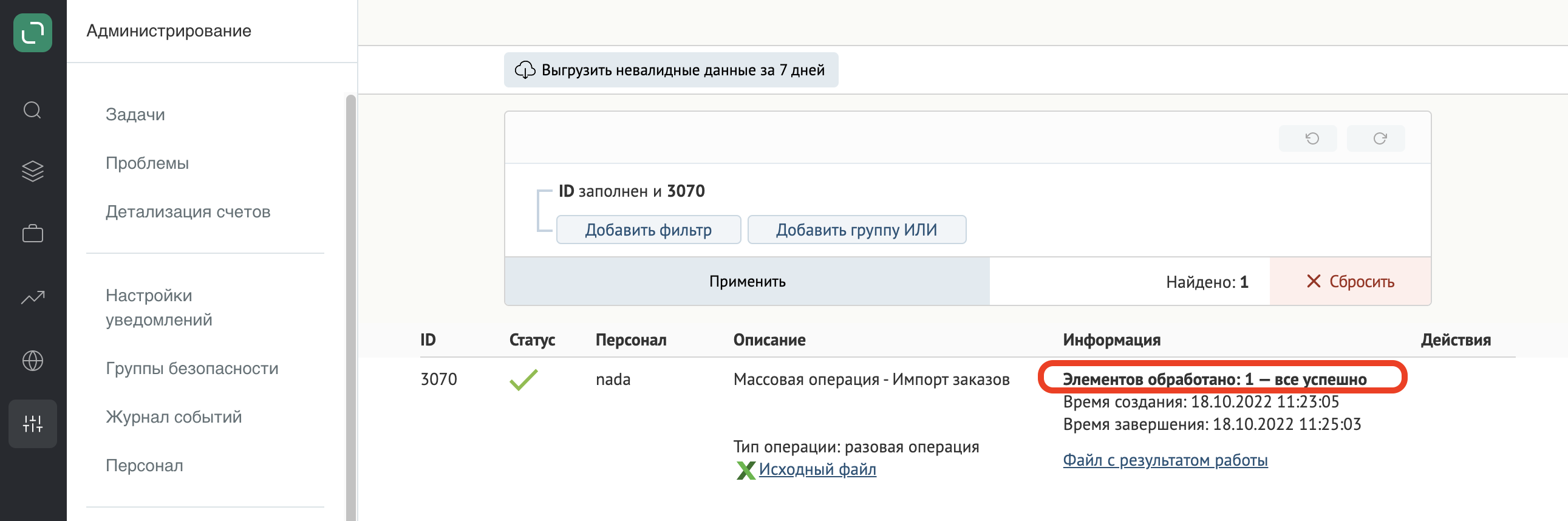
Task: Open Проблемы menu item
Action: click(x=148, y=163)
